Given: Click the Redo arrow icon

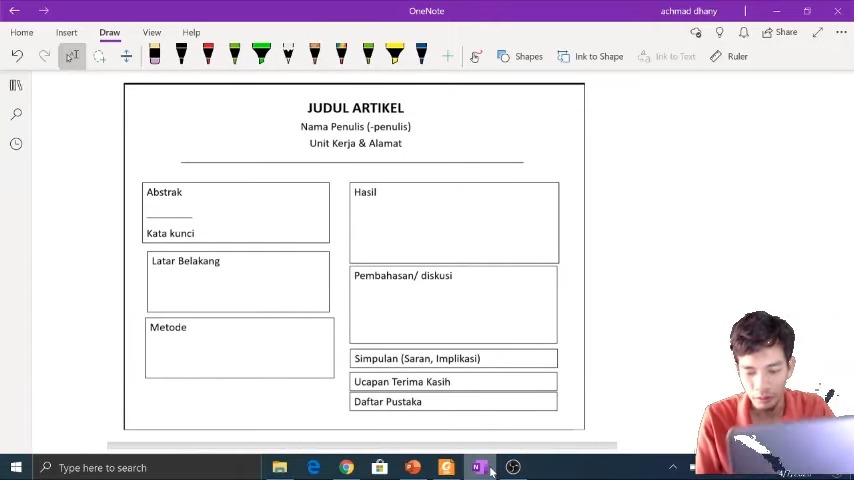Looking at the screenshot, I should coord(44,56).
